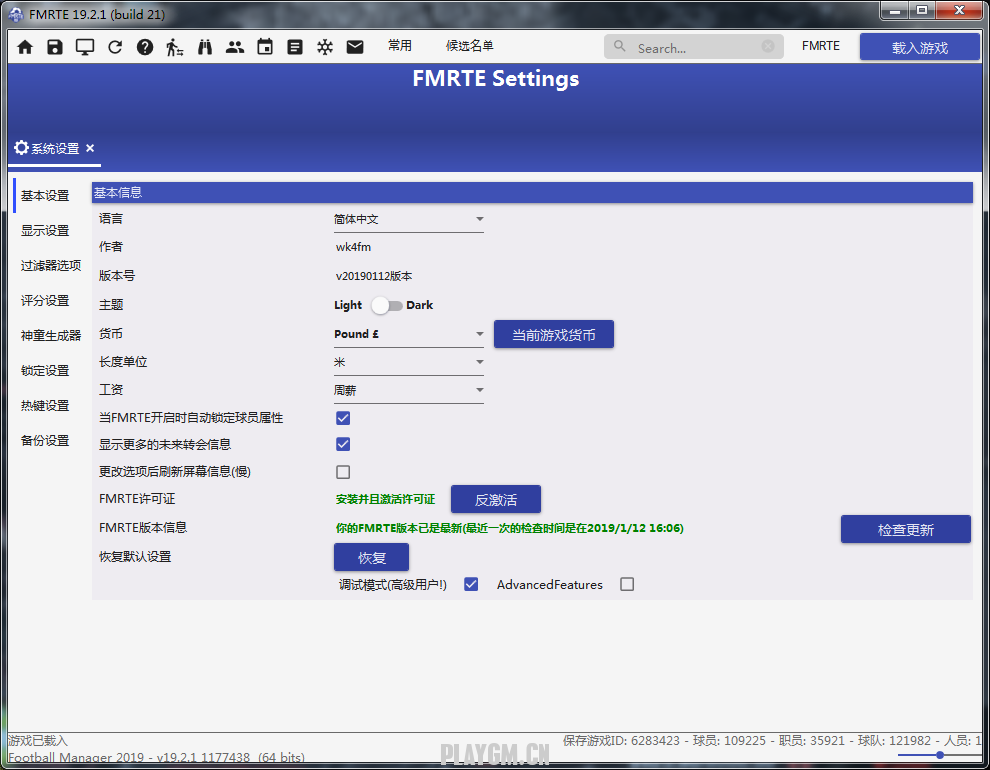Uncheck 显示更多的未来转会信息 checkbox

343,444
